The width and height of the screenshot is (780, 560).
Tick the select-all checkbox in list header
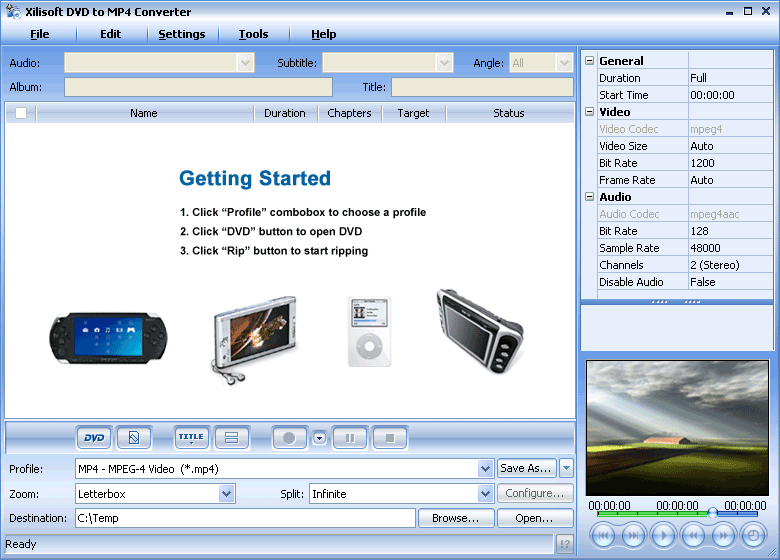[x=21, y=113]
